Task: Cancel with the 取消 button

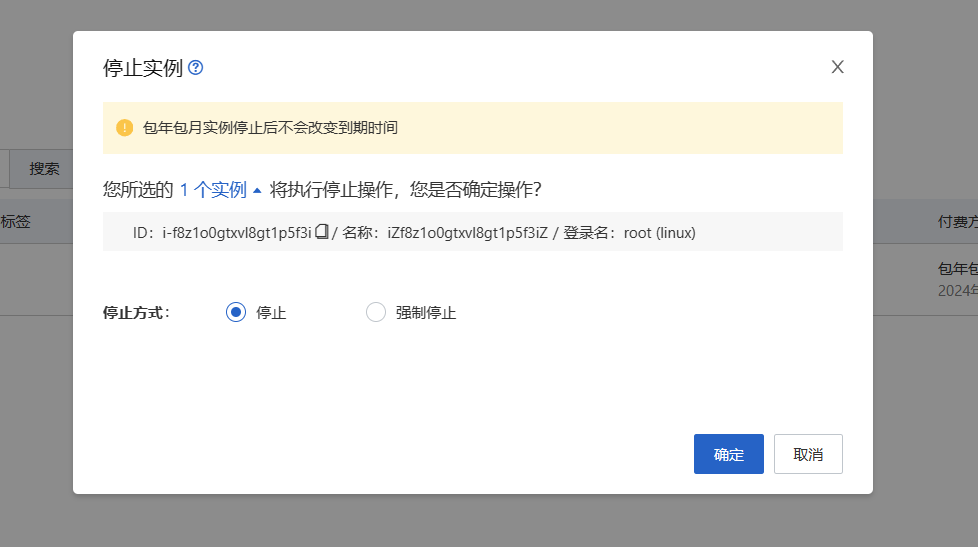Action: (808, 454)
